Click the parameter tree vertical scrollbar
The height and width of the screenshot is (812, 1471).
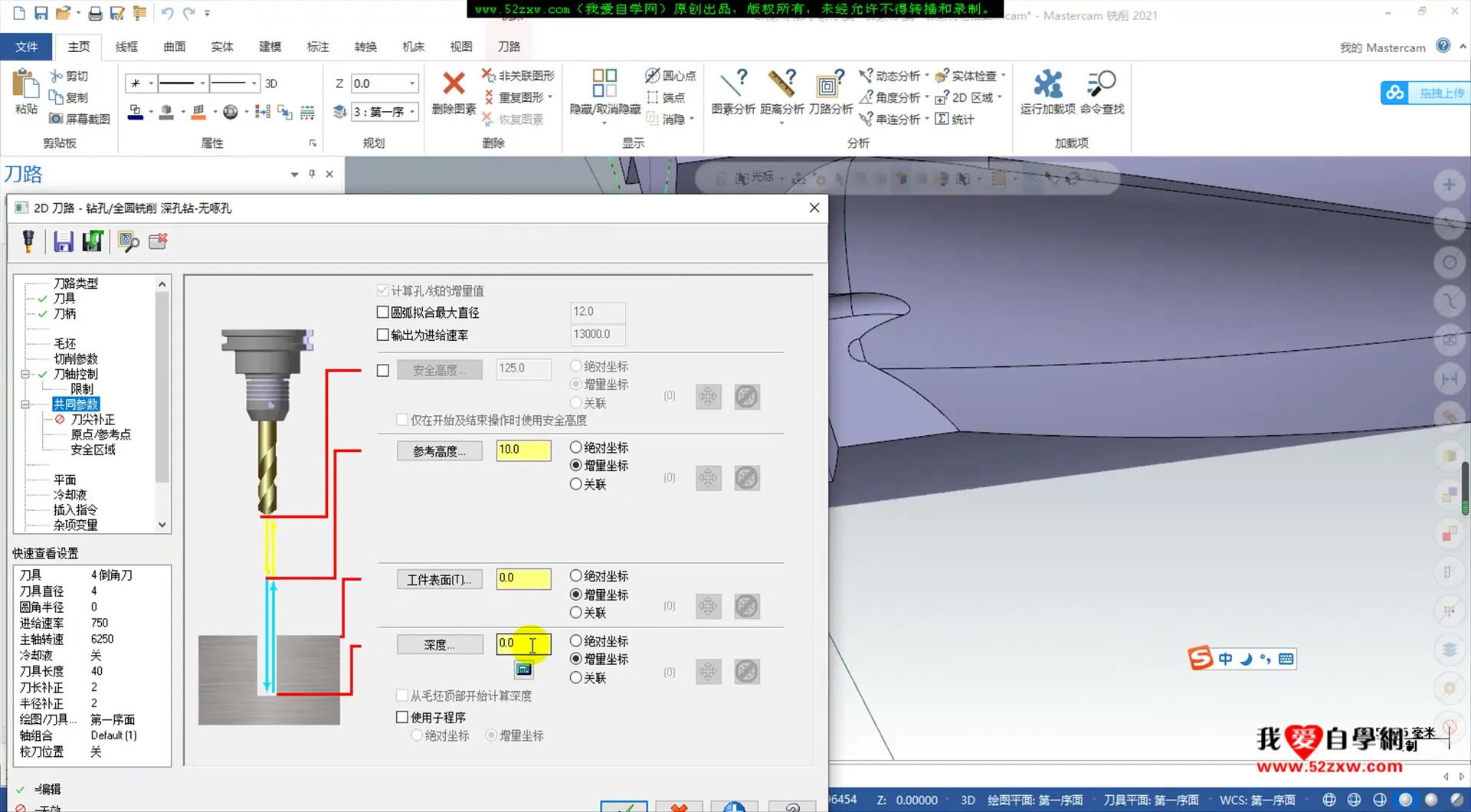point(162,383)
